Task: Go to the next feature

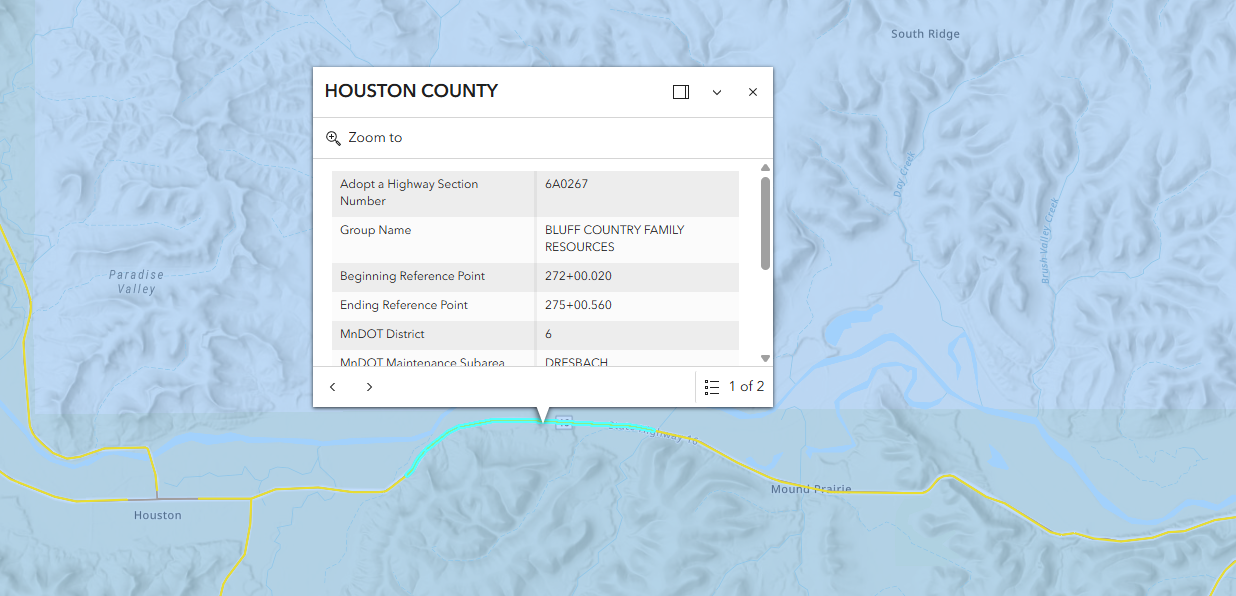Action: click(369, 387)
